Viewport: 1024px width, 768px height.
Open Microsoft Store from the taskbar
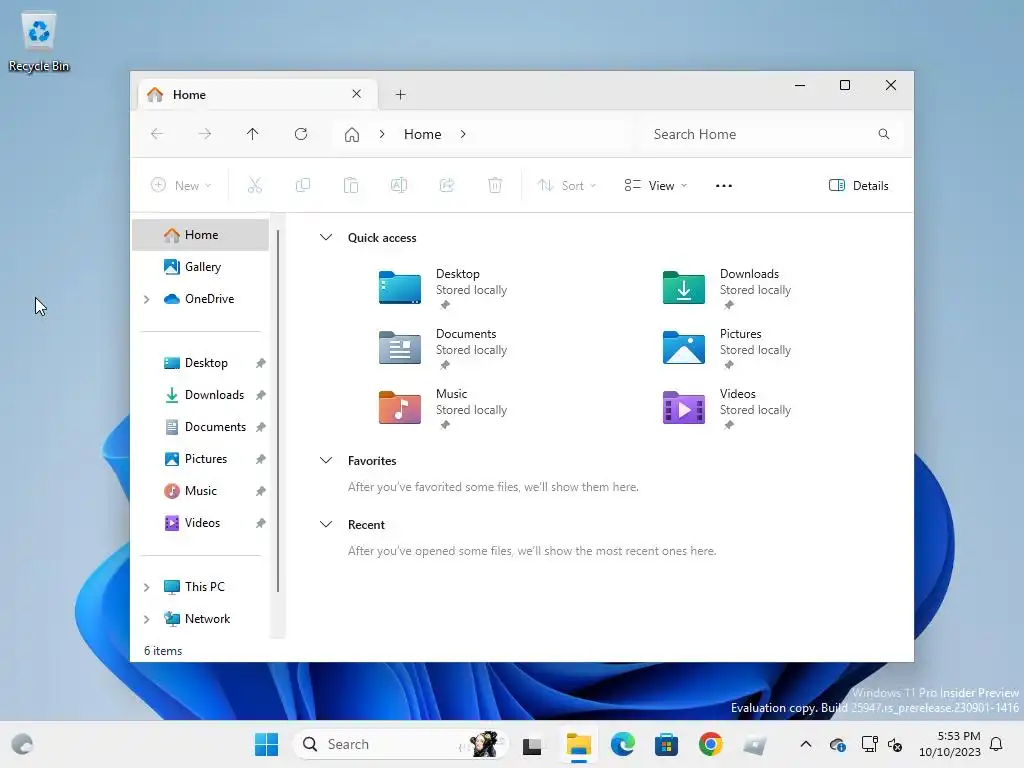click(x=666, y=744)
